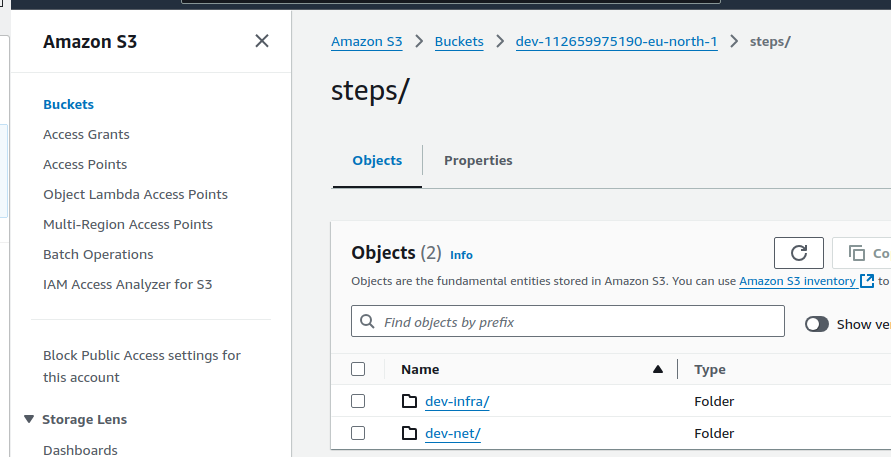Open the dev-infra/ folder
This screenshot has height=457, width=891.
tap(457, 401)
